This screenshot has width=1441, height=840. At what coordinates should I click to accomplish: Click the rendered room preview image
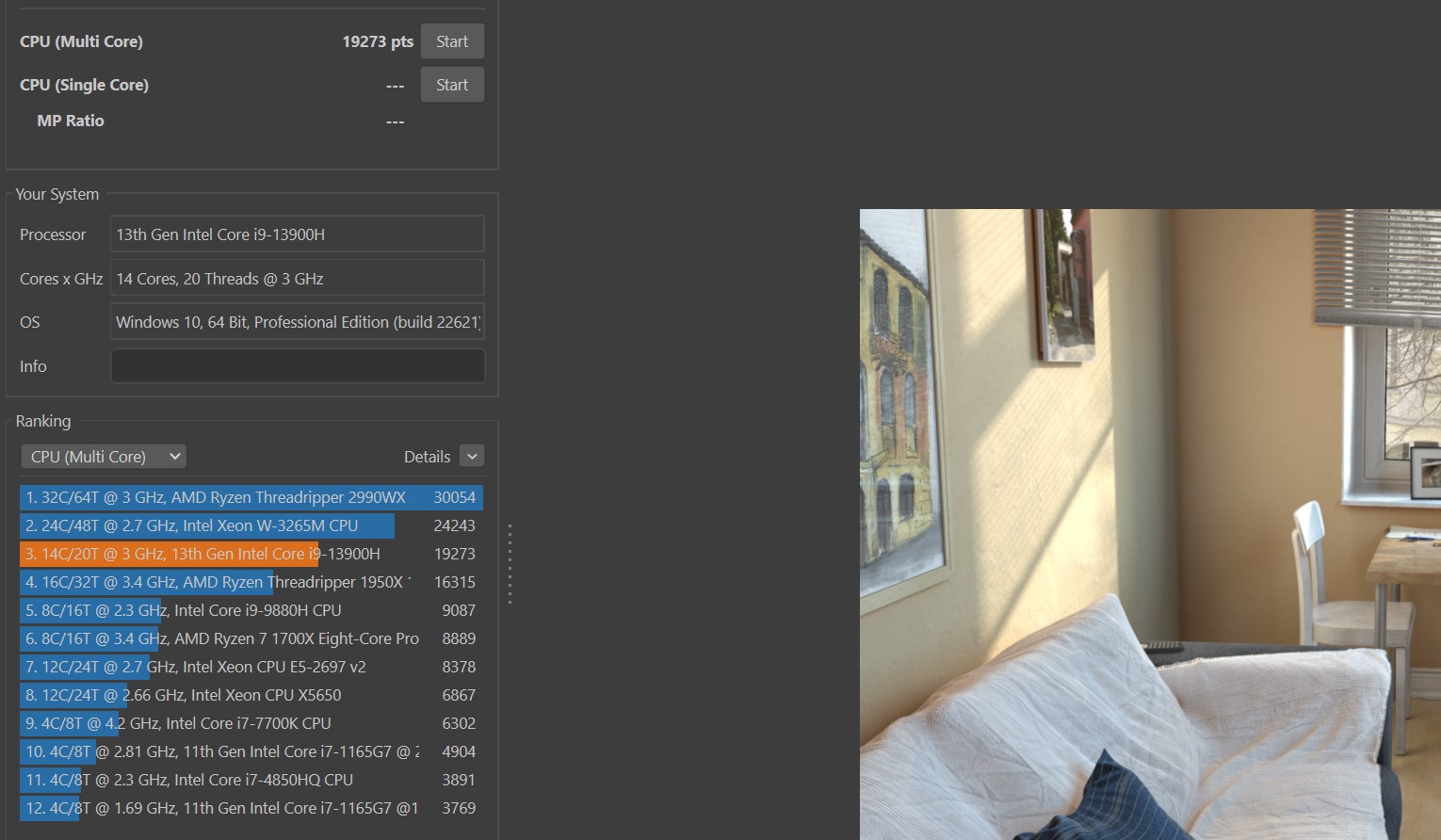pyautogui.click(x=1149, y=524)
